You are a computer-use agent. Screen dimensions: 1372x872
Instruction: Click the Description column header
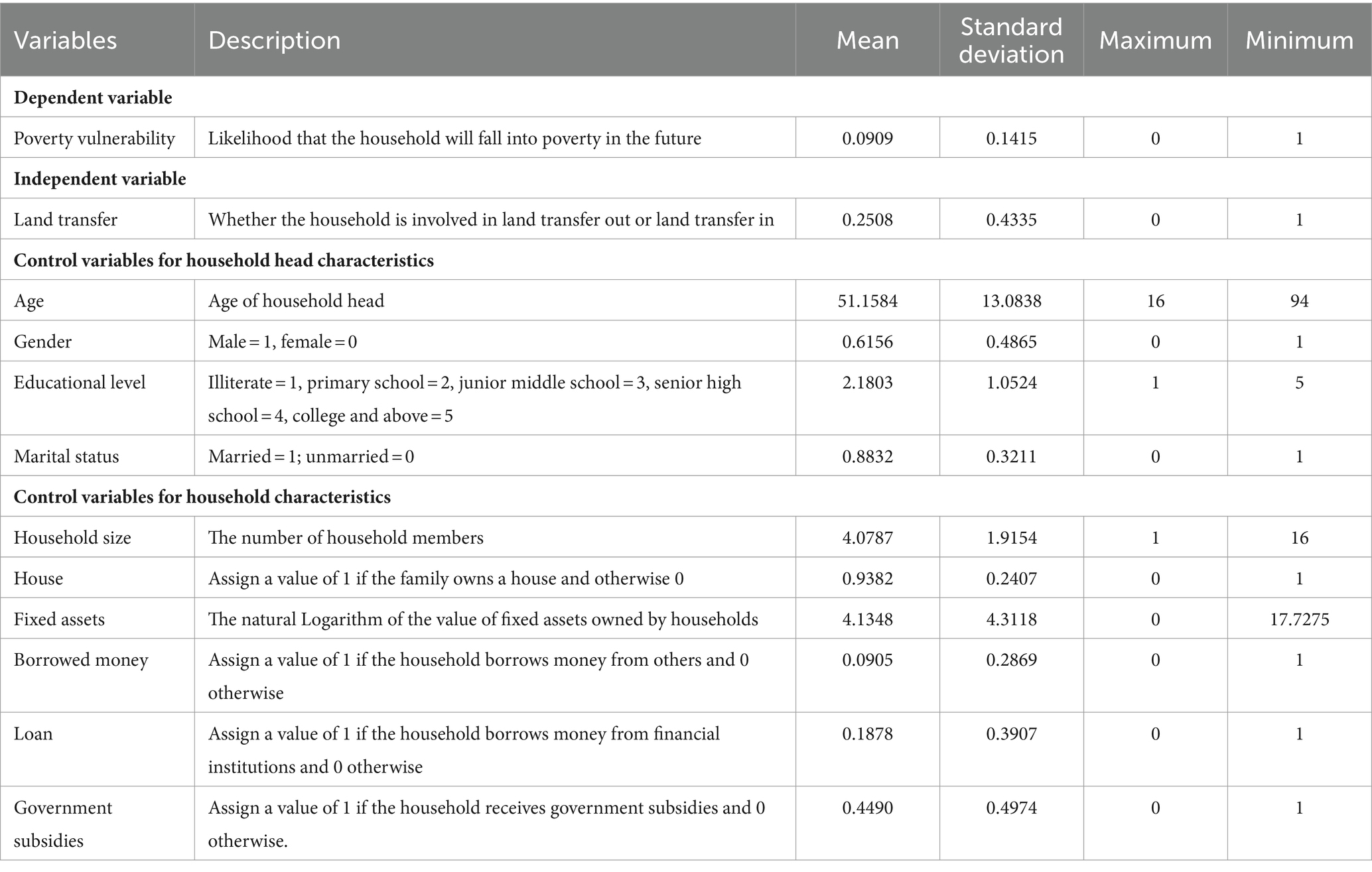click(274, 40)
